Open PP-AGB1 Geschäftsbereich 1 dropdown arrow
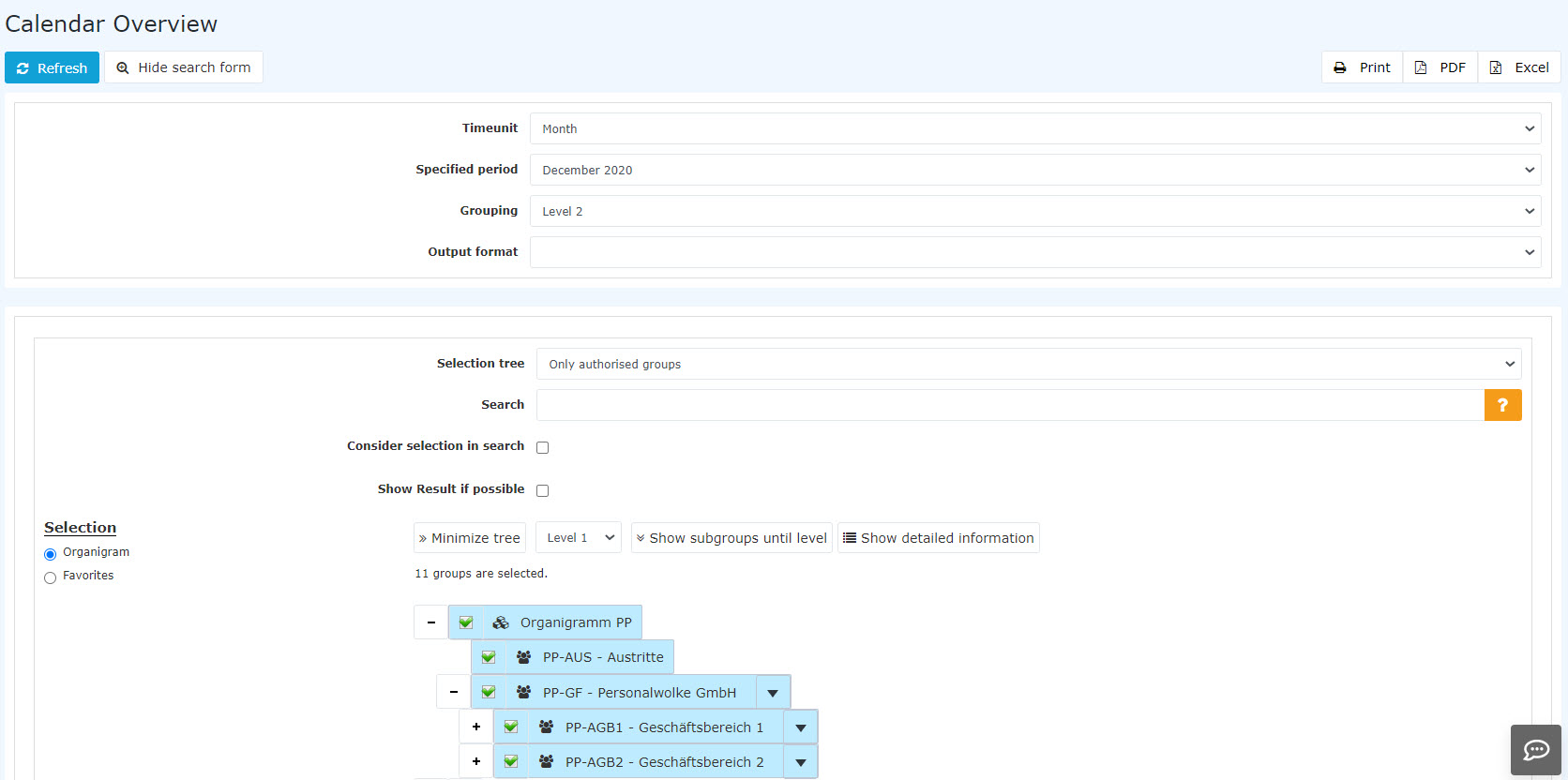Viewport: 1568px width, 780px height. [801, 727]
